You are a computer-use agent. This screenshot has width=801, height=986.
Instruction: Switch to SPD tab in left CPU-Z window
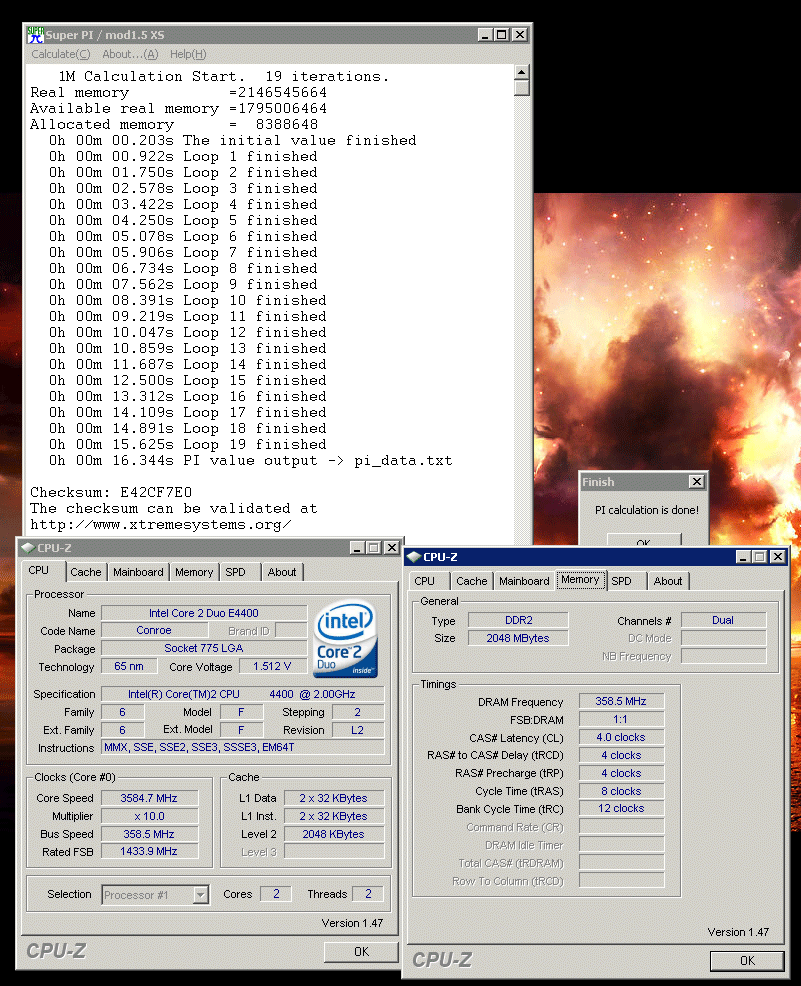236,572
